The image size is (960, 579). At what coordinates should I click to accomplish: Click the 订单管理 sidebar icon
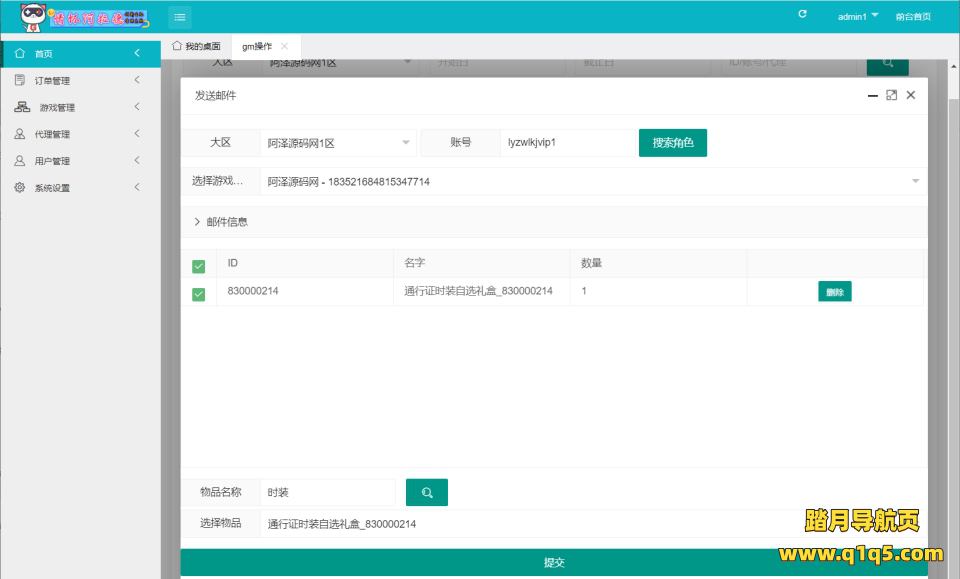click(20, 80)
